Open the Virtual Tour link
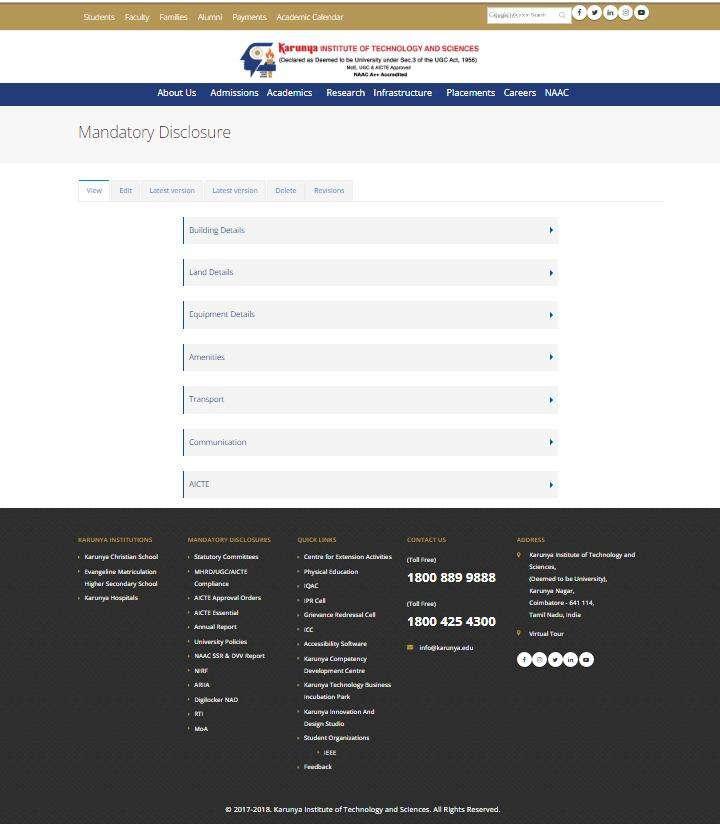The height and width of the screenshot is (824, 720). coord(546,634)
